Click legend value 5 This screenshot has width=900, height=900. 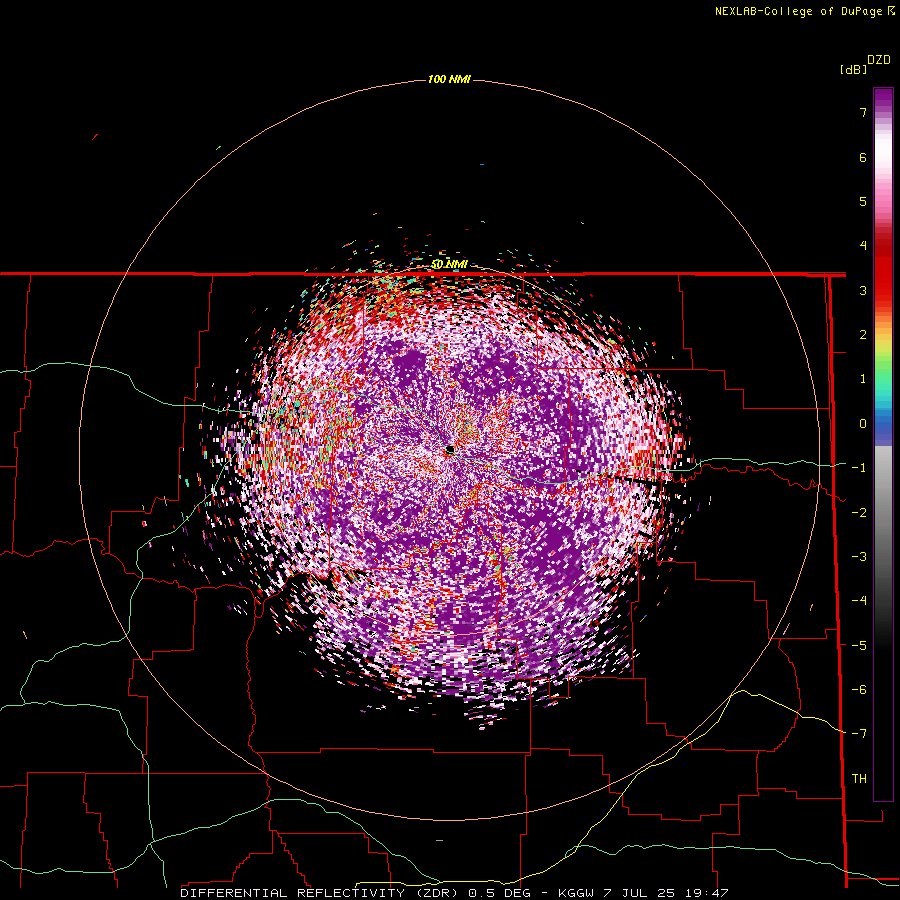pyautogui.click(x=863, y=201)
